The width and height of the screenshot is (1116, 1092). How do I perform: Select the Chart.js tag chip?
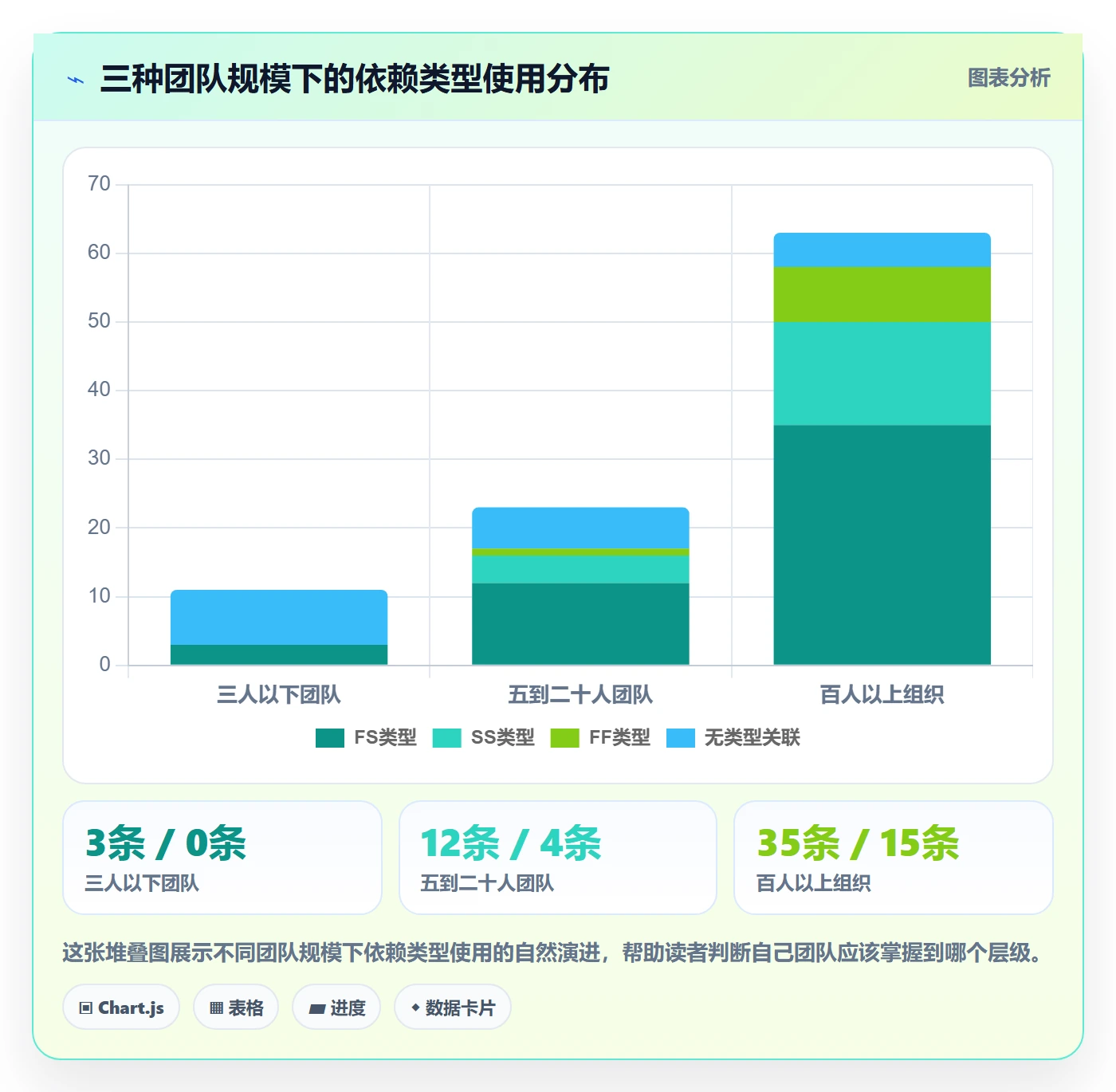coord(121,1008)
